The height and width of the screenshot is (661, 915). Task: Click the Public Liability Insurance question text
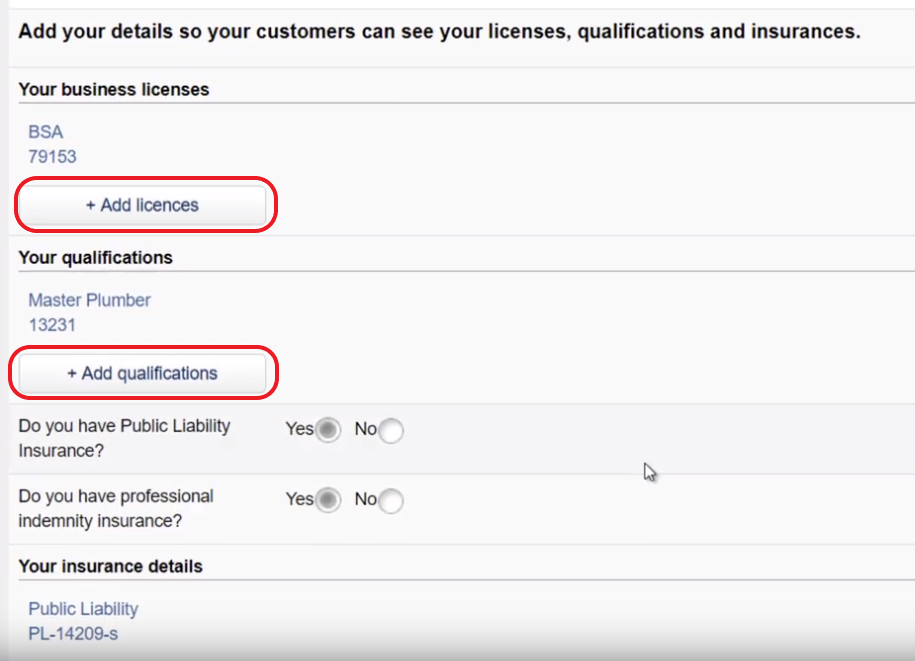point(124,438)
